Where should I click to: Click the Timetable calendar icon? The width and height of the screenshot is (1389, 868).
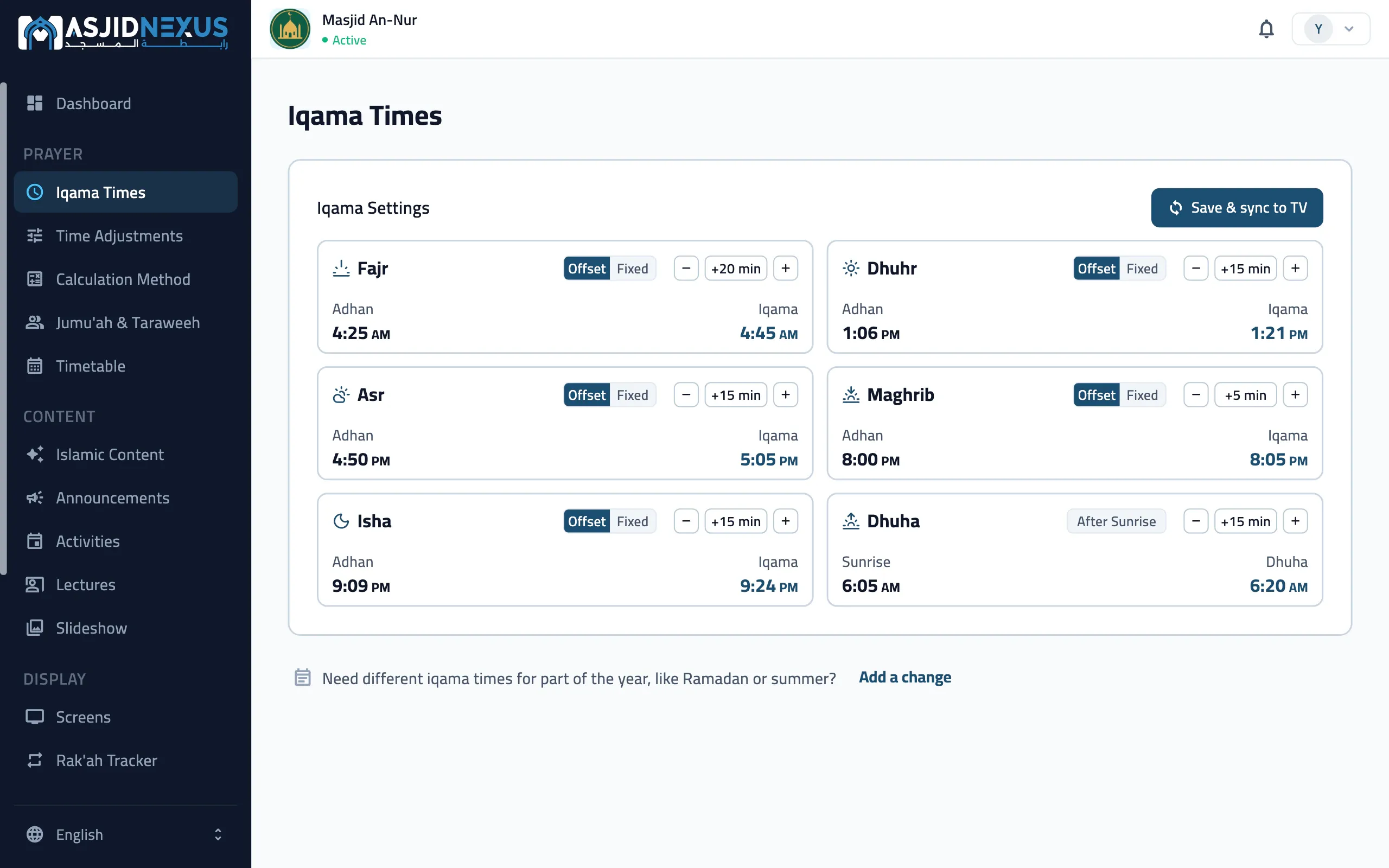[34, 366]
